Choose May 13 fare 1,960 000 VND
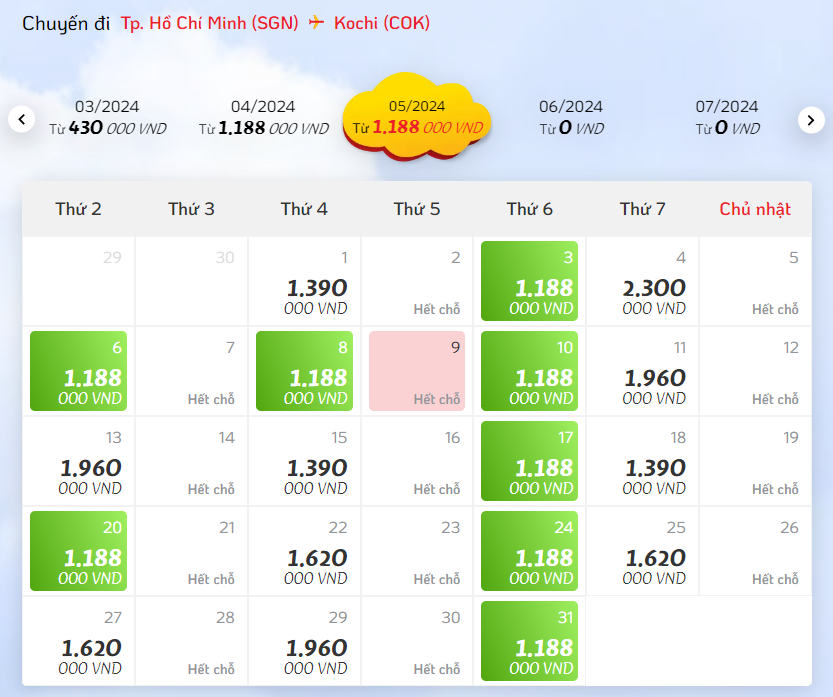Screen dimensions: 833x697 point(79,461)
